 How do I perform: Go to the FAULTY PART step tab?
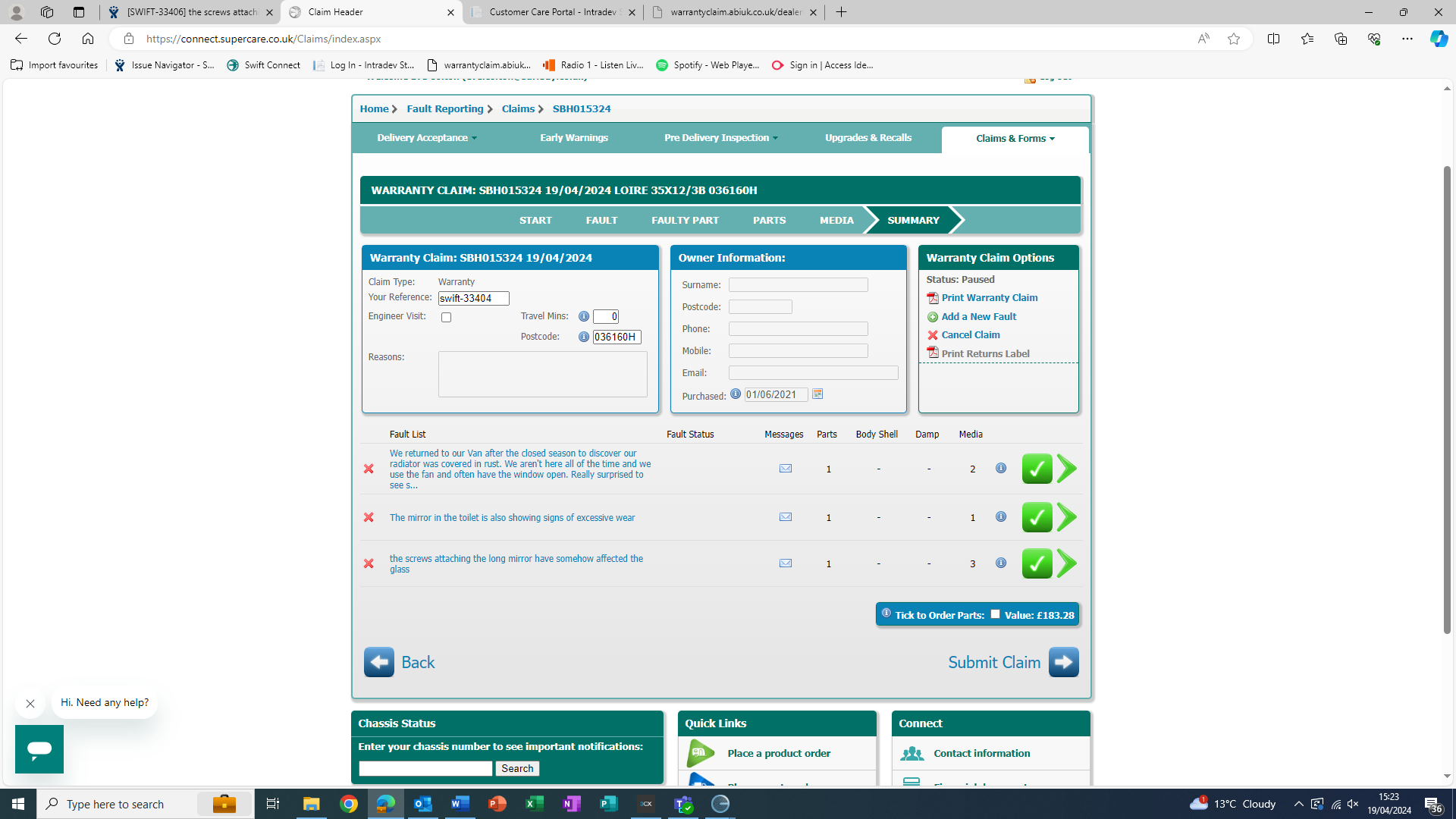pyautogui.click(x=685, y=221)
